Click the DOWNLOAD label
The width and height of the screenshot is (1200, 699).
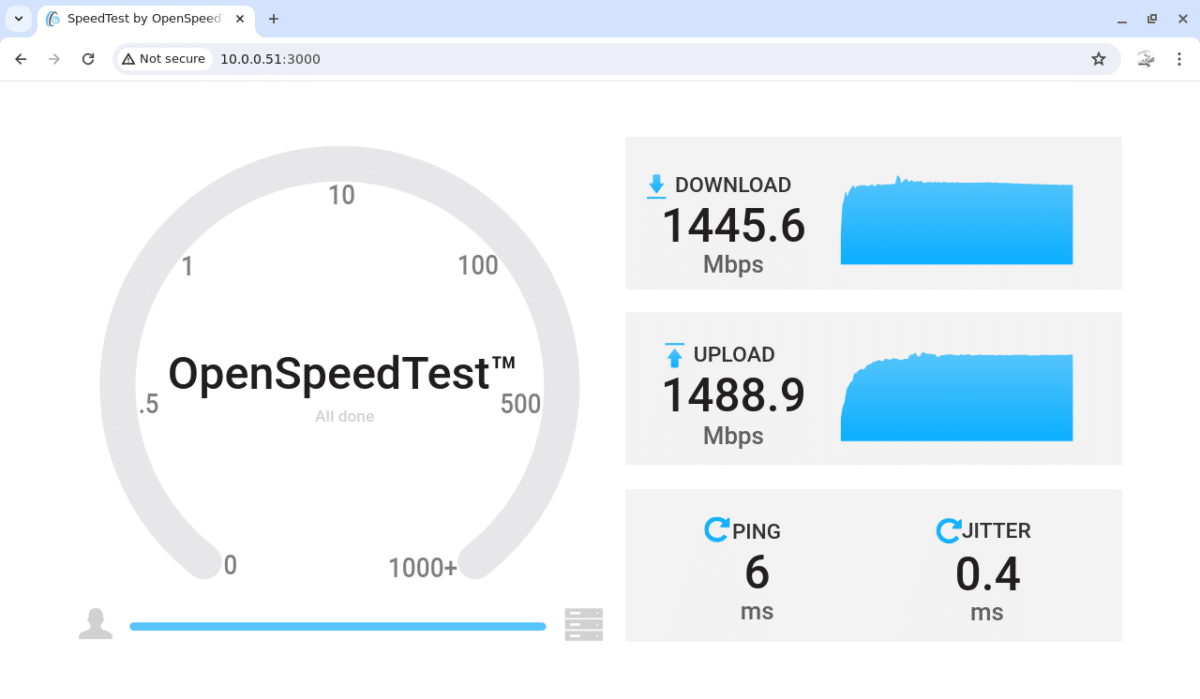[733, 185]
